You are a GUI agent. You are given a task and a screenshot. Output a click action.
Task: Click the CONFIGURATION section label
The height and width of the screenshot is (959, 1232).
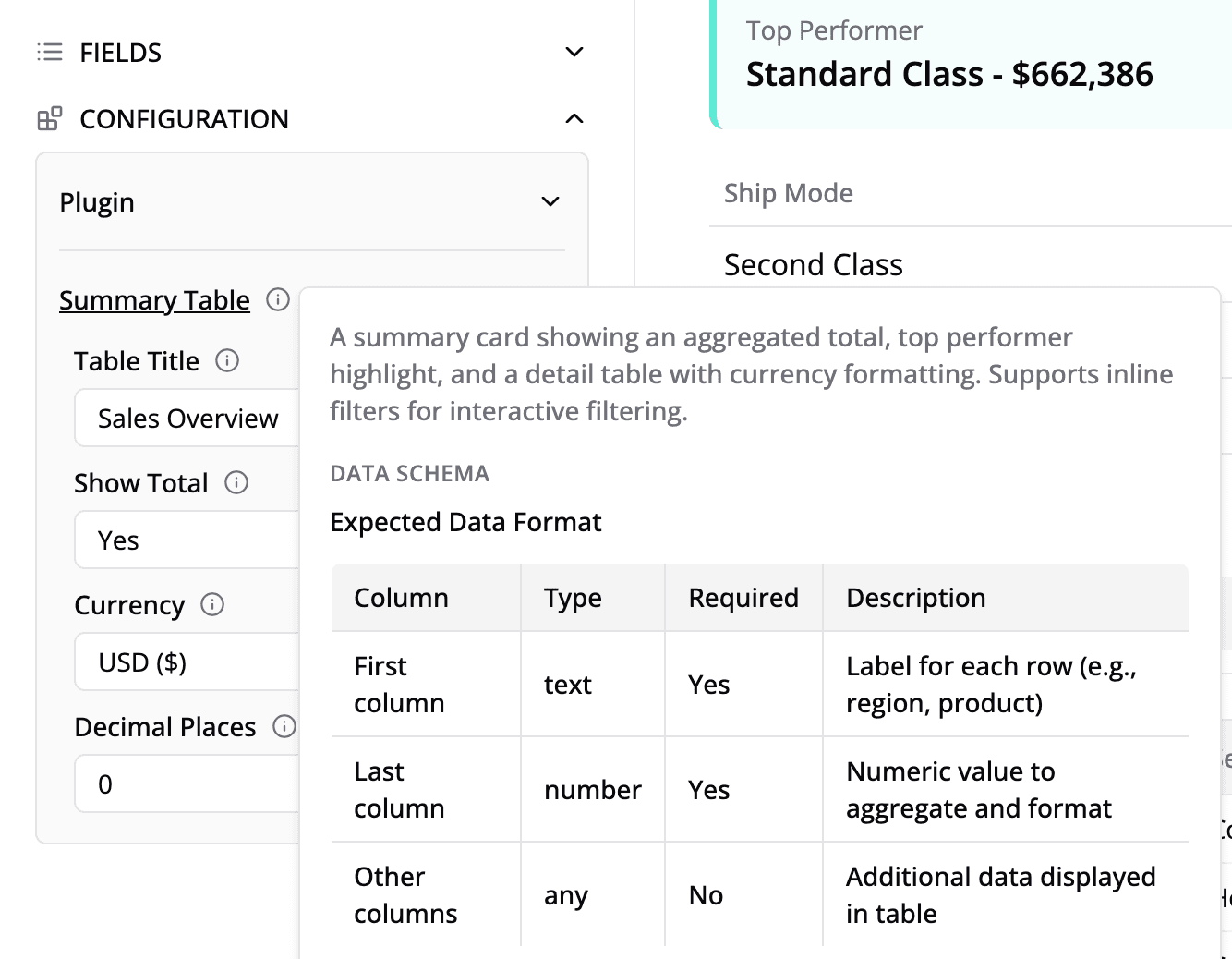click(x=184, y=119)
